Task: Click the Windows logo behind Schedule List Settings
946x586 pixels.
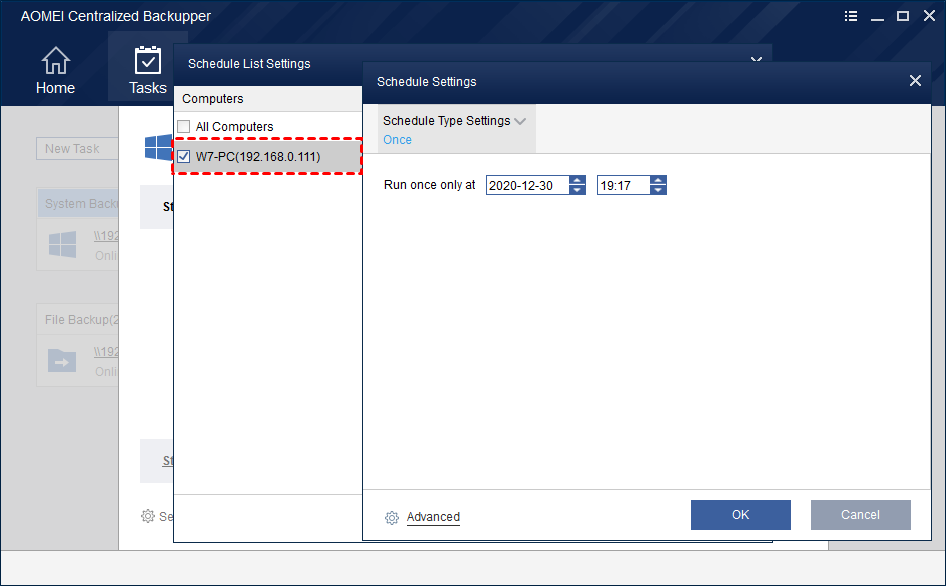Action: pos(158,147)
